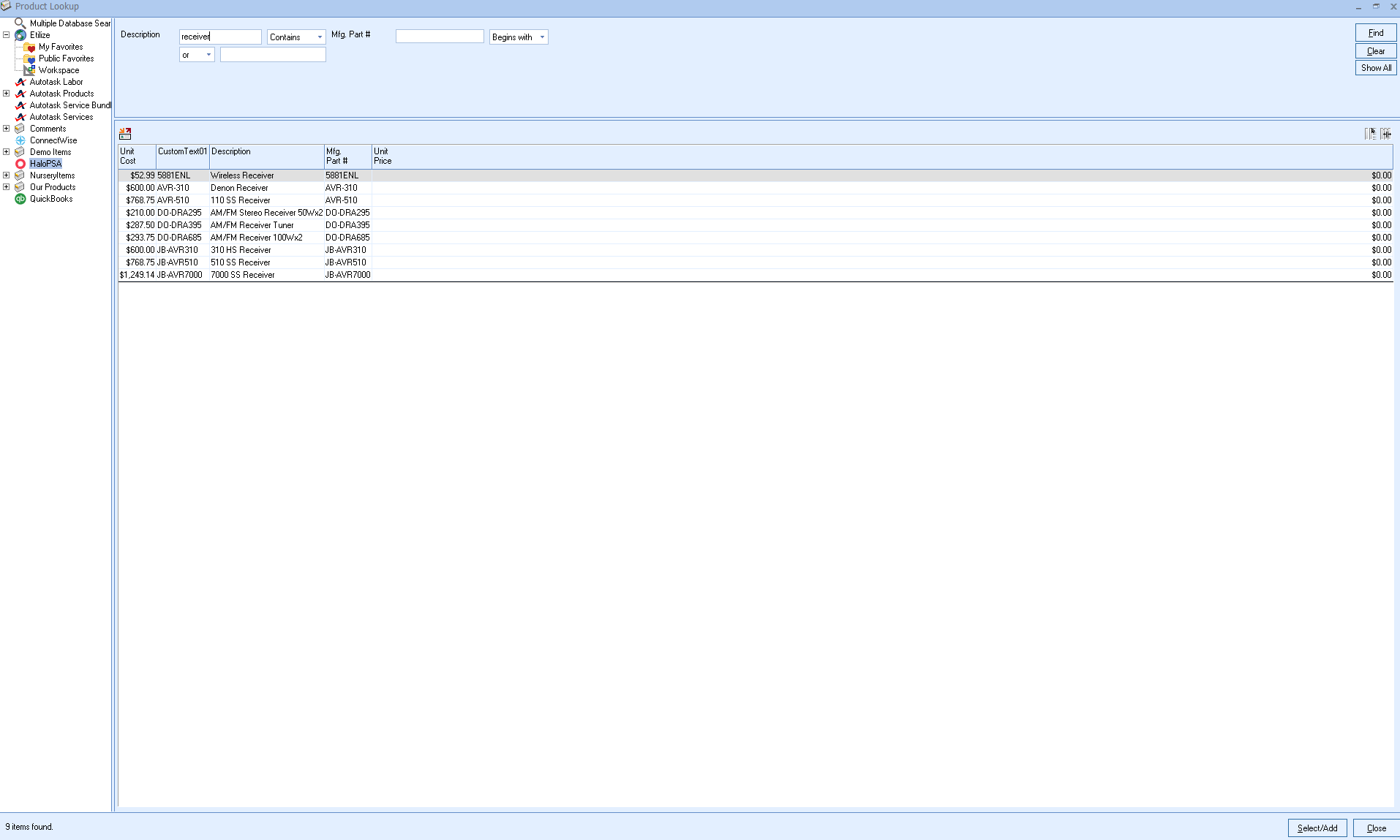Screen dimensions: 1400x840
Task: Click the column chooser icon above the grid
Action: 1370,134
